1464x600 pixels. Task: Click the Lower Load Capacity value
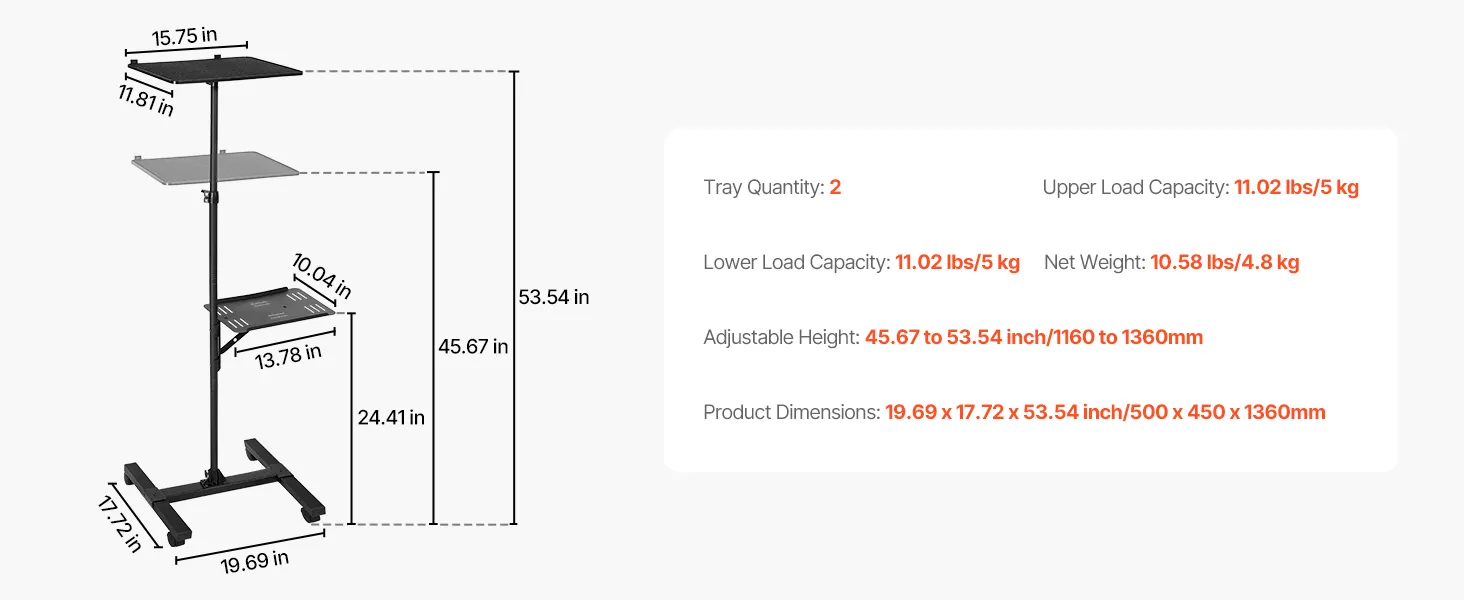957,262
